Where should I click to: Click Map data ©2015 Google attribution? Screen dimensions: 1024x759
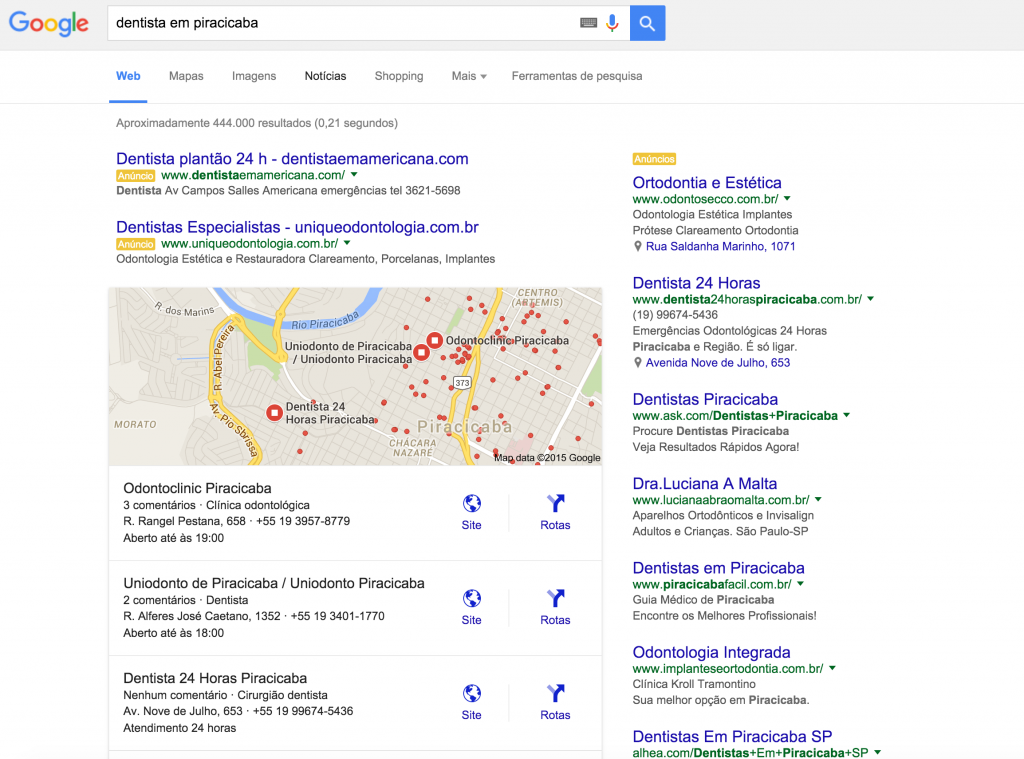[x=547, y=457]
